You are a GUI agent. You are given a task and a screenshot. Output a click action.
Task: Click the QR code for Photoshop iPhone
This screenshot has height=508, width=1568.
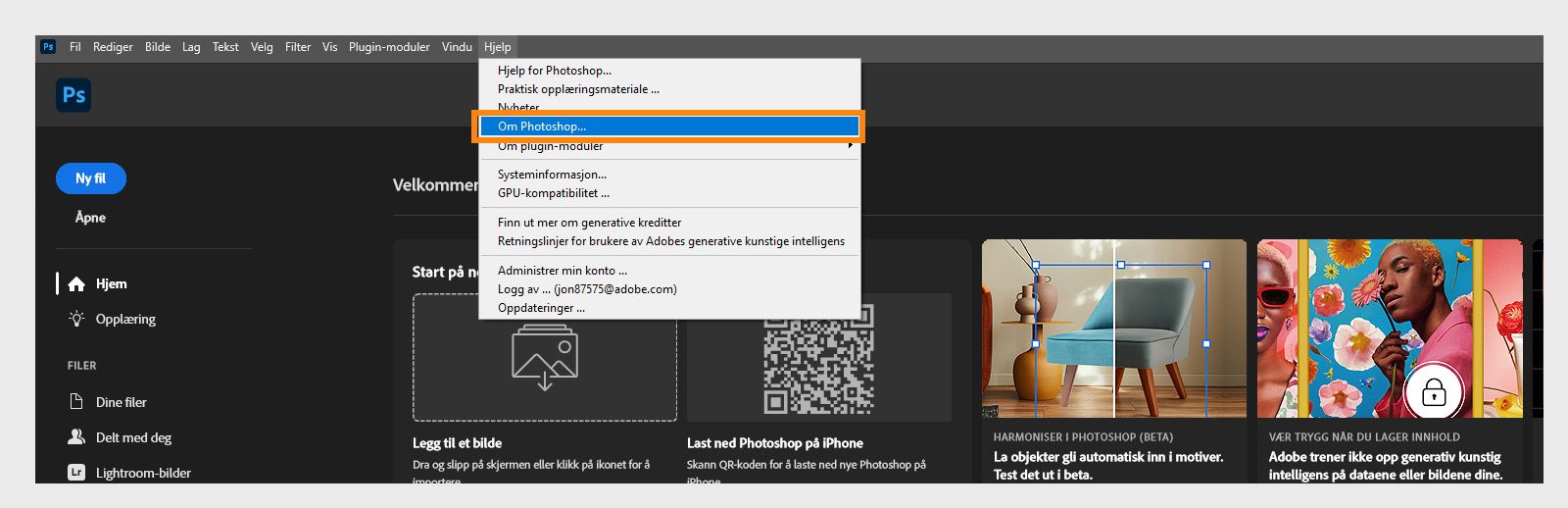818,359
